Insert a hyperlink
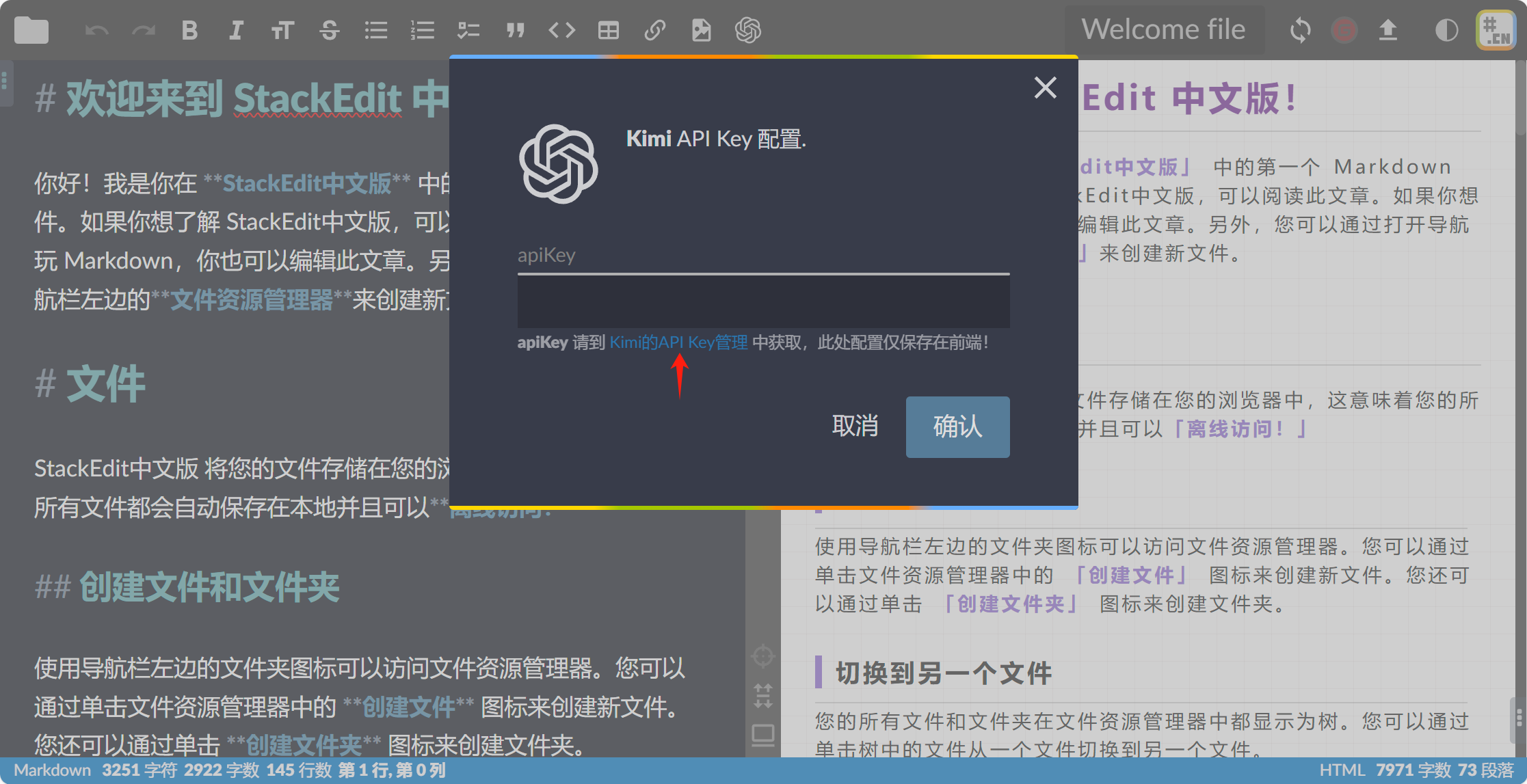 [655, 30]
